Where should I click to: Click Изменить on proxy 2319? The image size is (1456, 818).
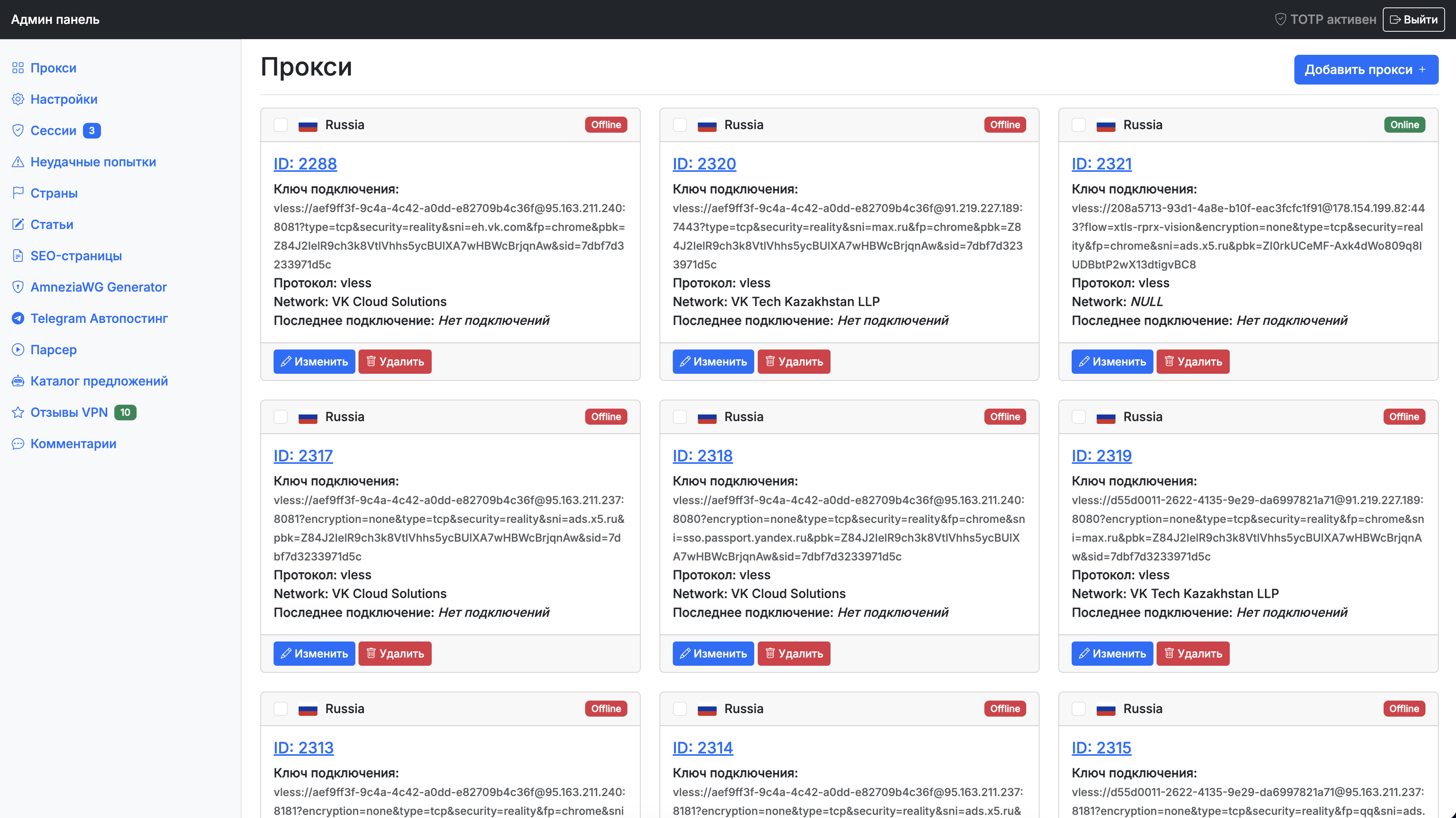tap(1112, 654)
